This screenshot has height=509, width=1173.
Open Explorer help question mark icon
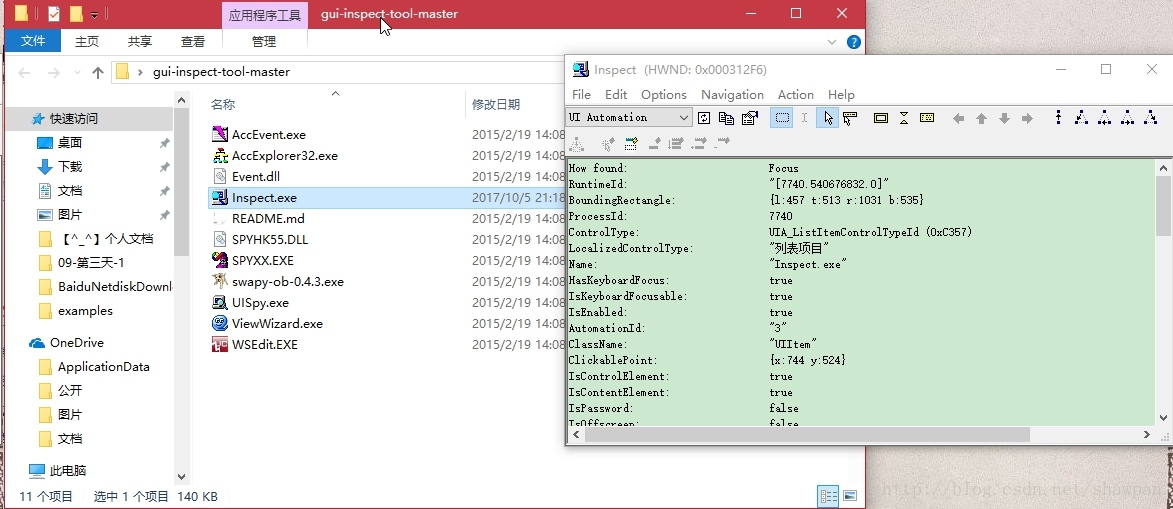pyautogui.click(x=854, y=42)
